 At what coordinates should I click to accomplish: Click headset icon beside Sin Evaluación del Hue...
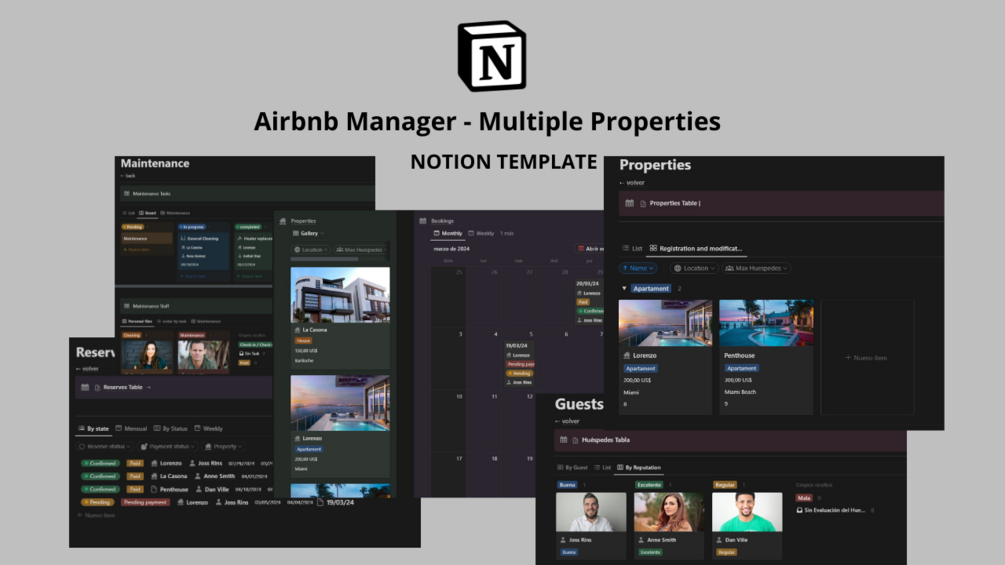click(799, 511)
